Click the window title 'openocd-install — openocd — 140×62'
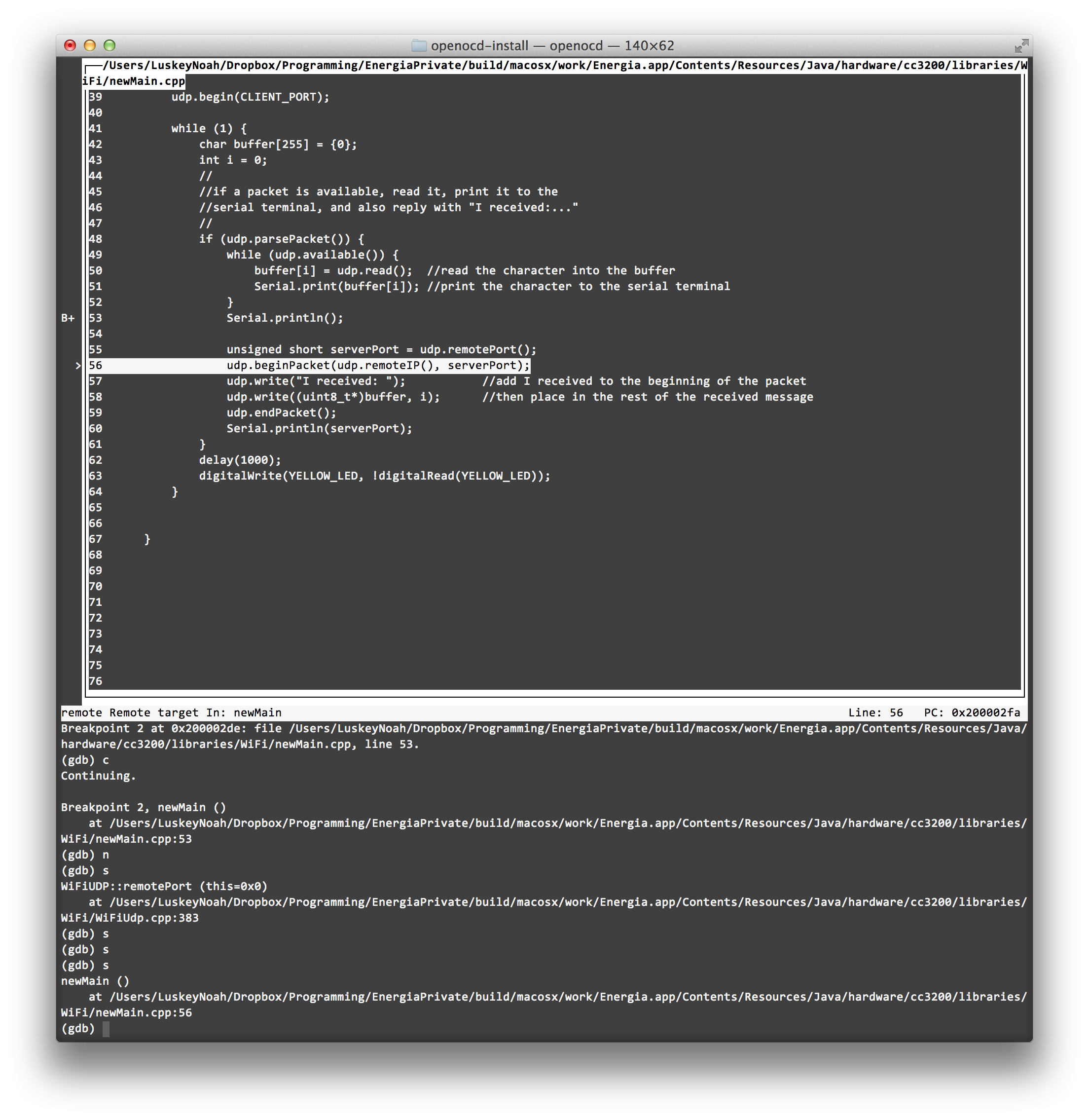The height and width of the screenshot is (1120, 1089). (552, 45)
